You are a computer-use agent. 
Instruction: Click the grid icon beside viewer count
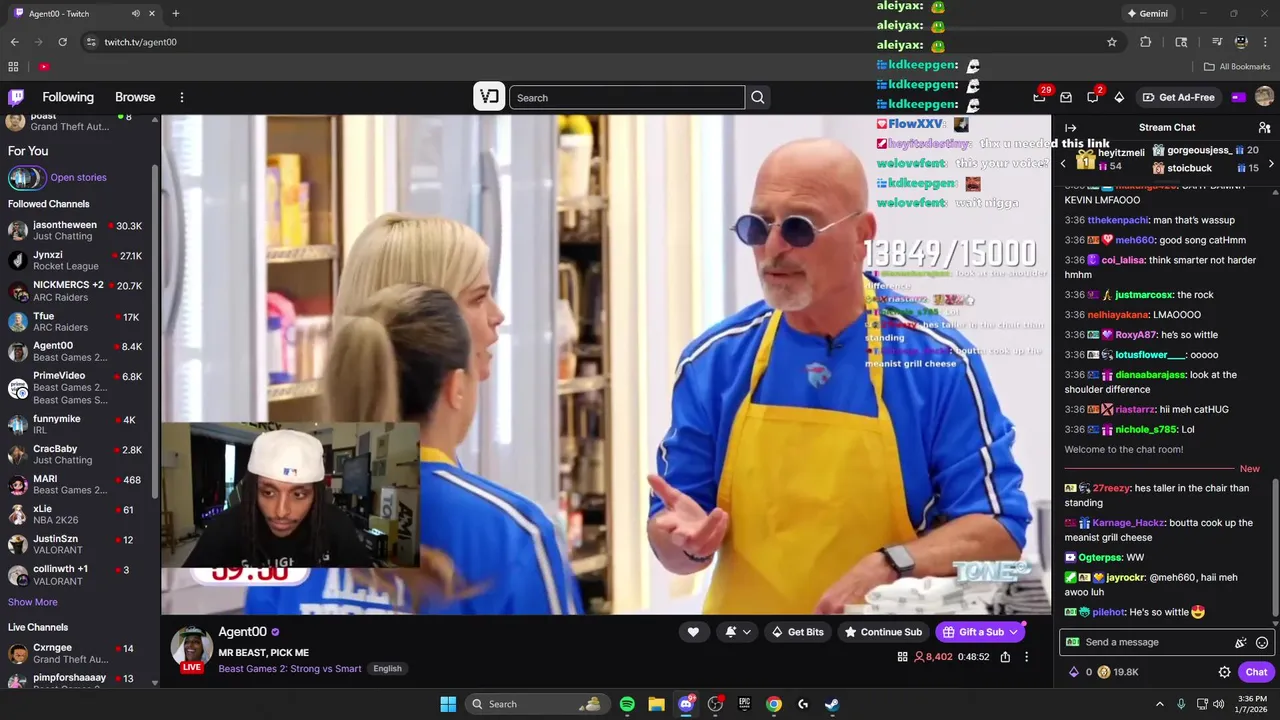click(903, 657)
